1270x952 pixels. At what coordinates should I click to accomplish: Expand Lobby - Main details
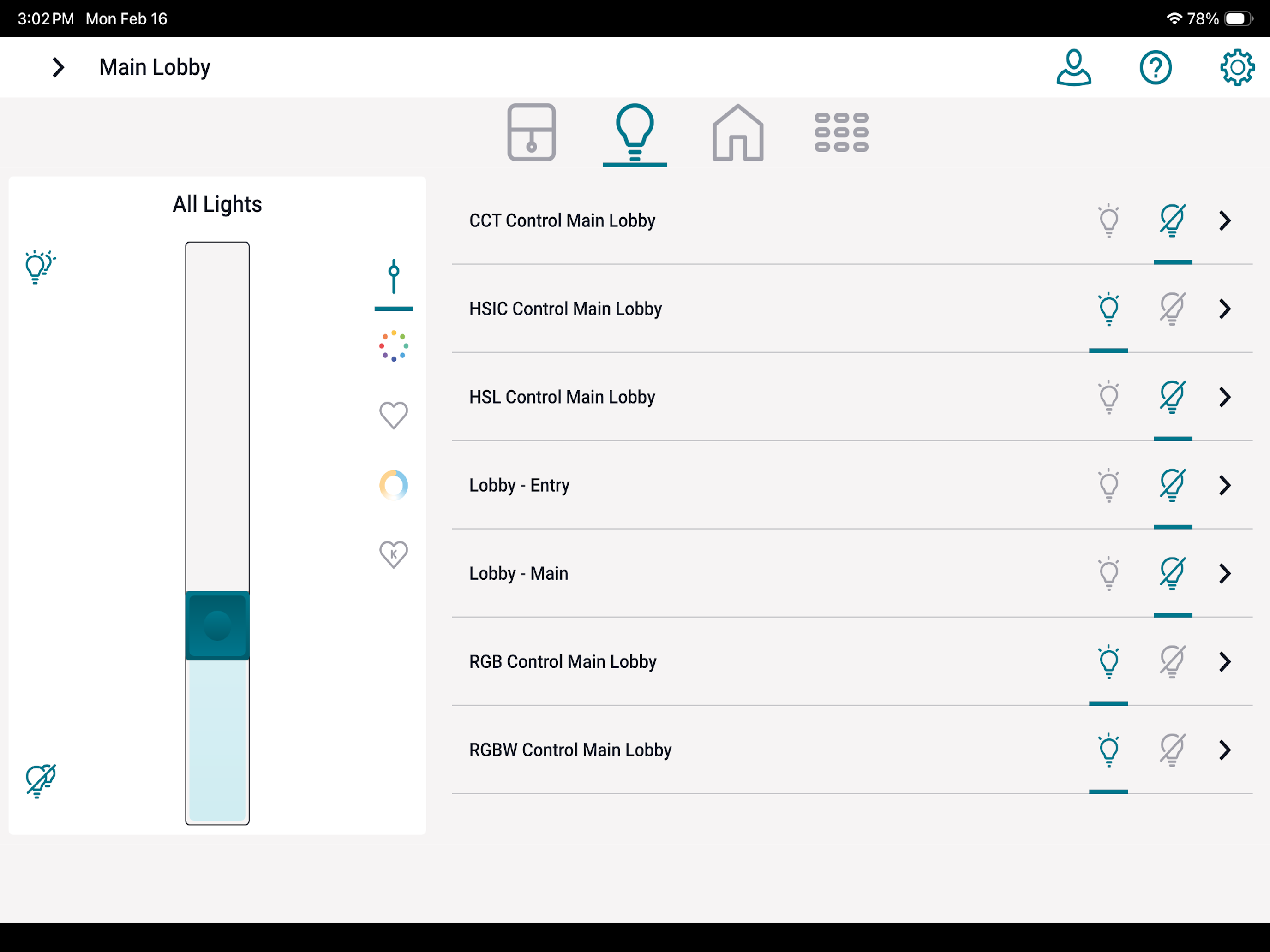coord(1225,574)
